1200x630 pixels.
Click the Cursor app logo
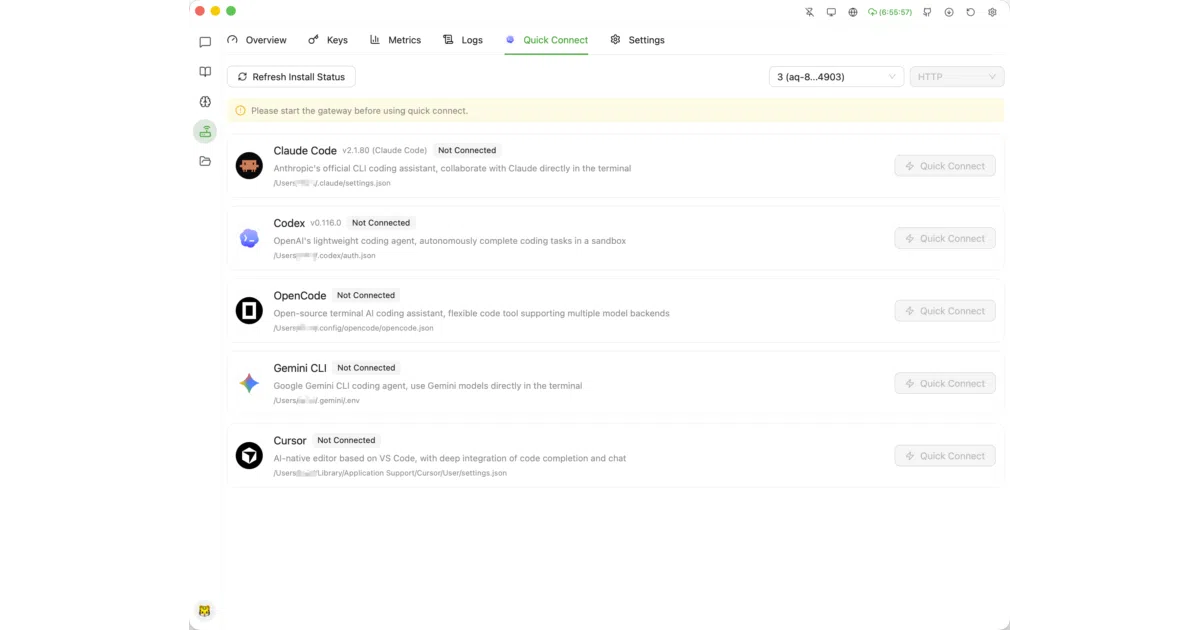coord(249,456)
